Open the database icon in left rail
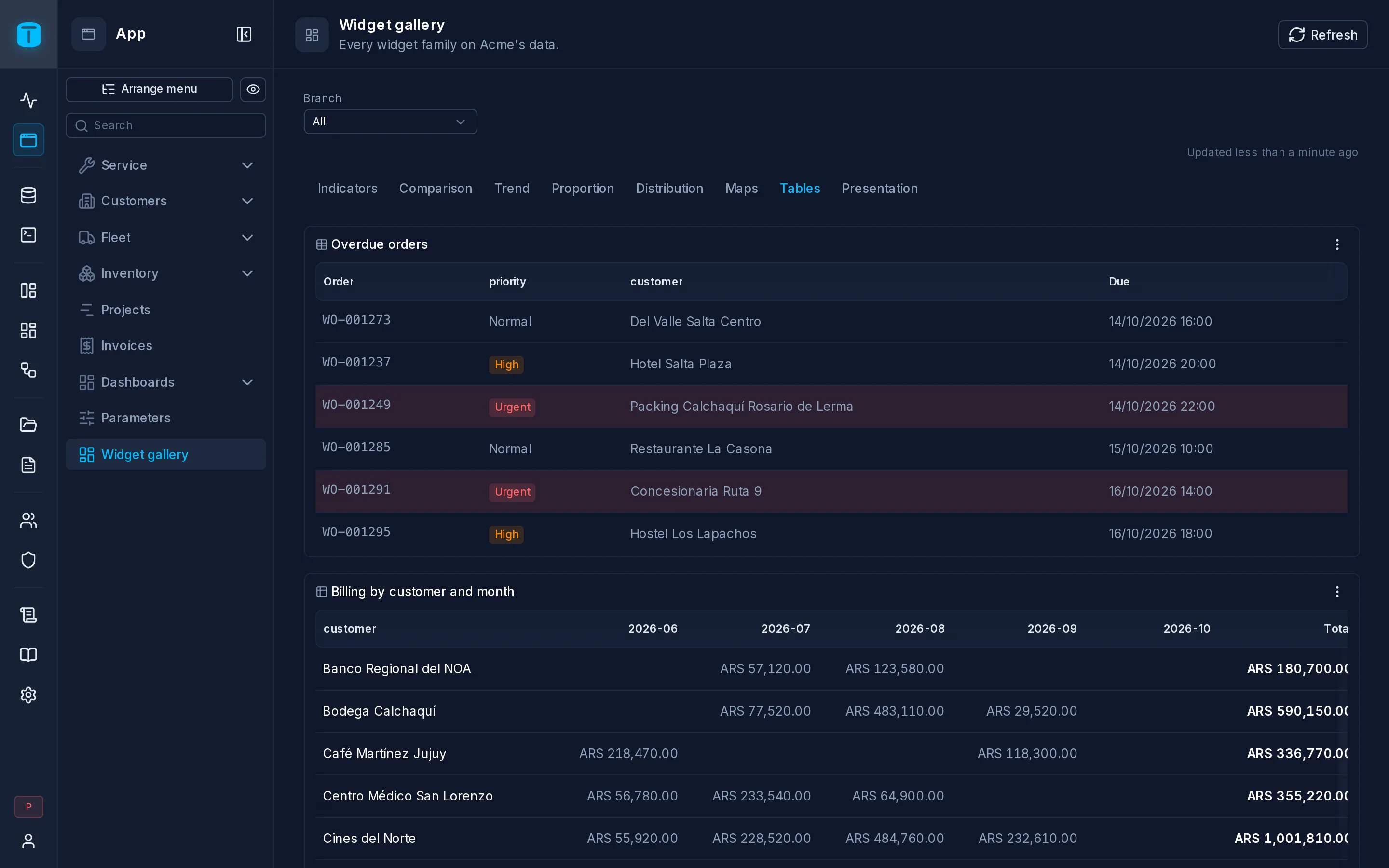The width and height of the screenshot is (1389, 868). pyautogui.click(x=28, y=195)
